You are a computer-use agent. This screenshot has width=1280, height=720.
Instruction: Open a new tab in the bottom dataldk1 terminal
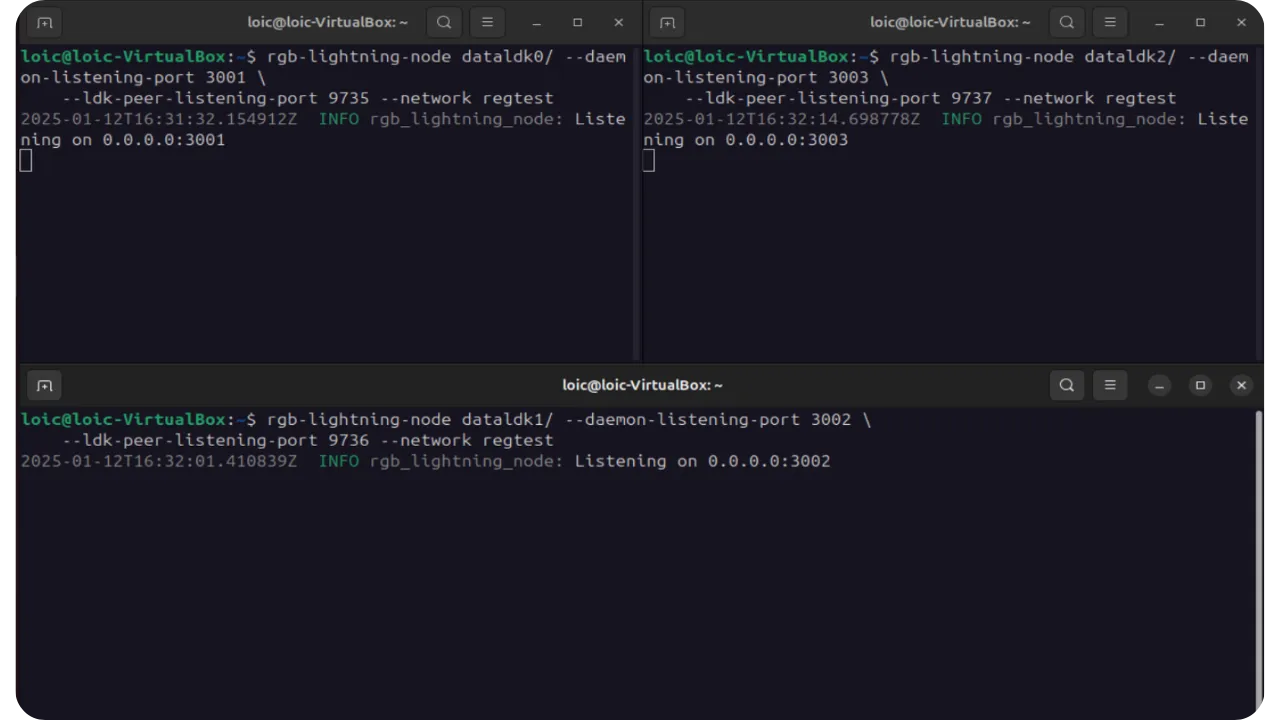tap(44, 385)
